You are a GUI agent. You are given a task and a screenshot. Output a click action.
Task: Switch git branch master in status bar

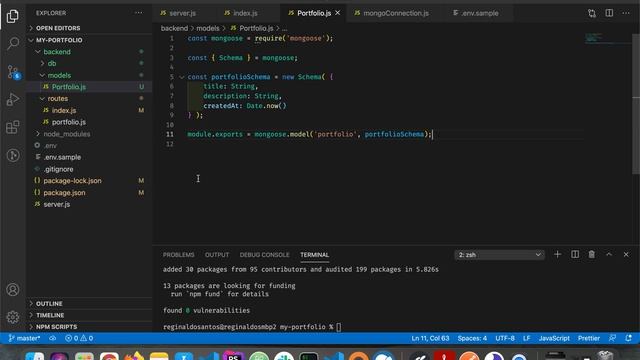coord(24,338)
